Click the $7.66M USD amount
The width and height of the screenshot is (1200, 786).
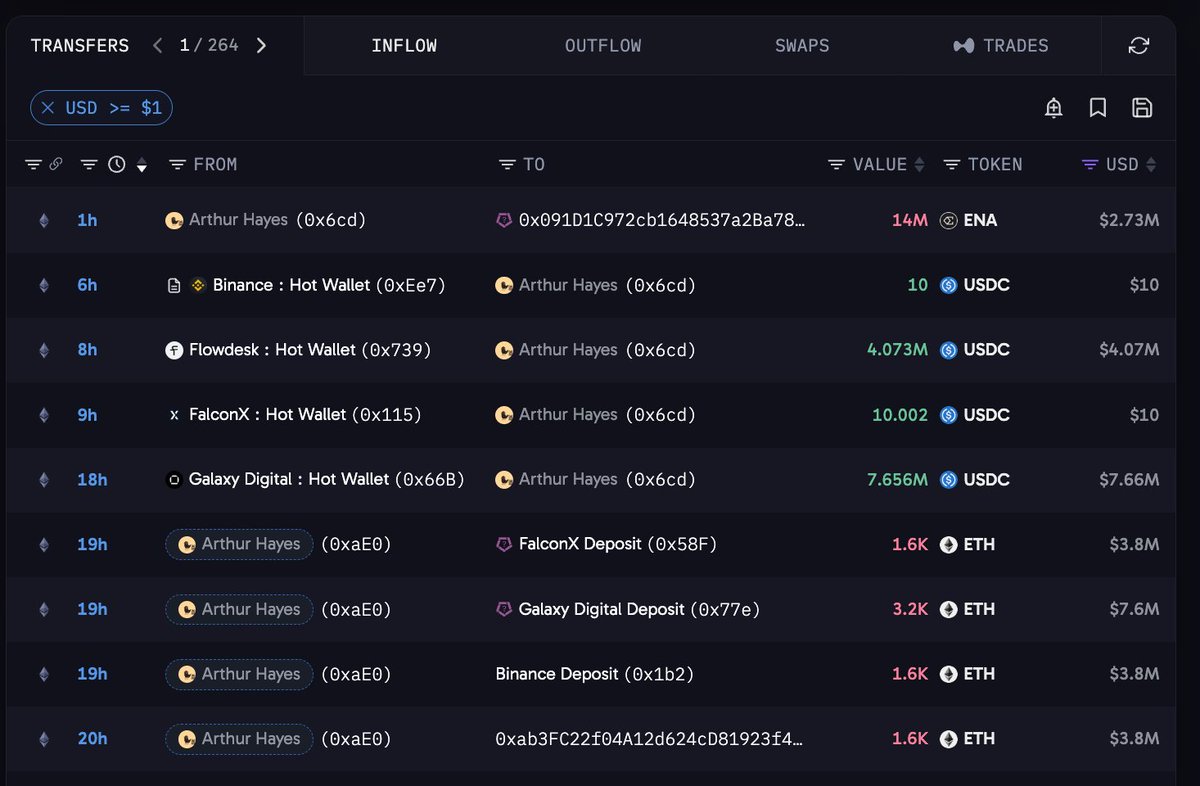(1129, 480)
